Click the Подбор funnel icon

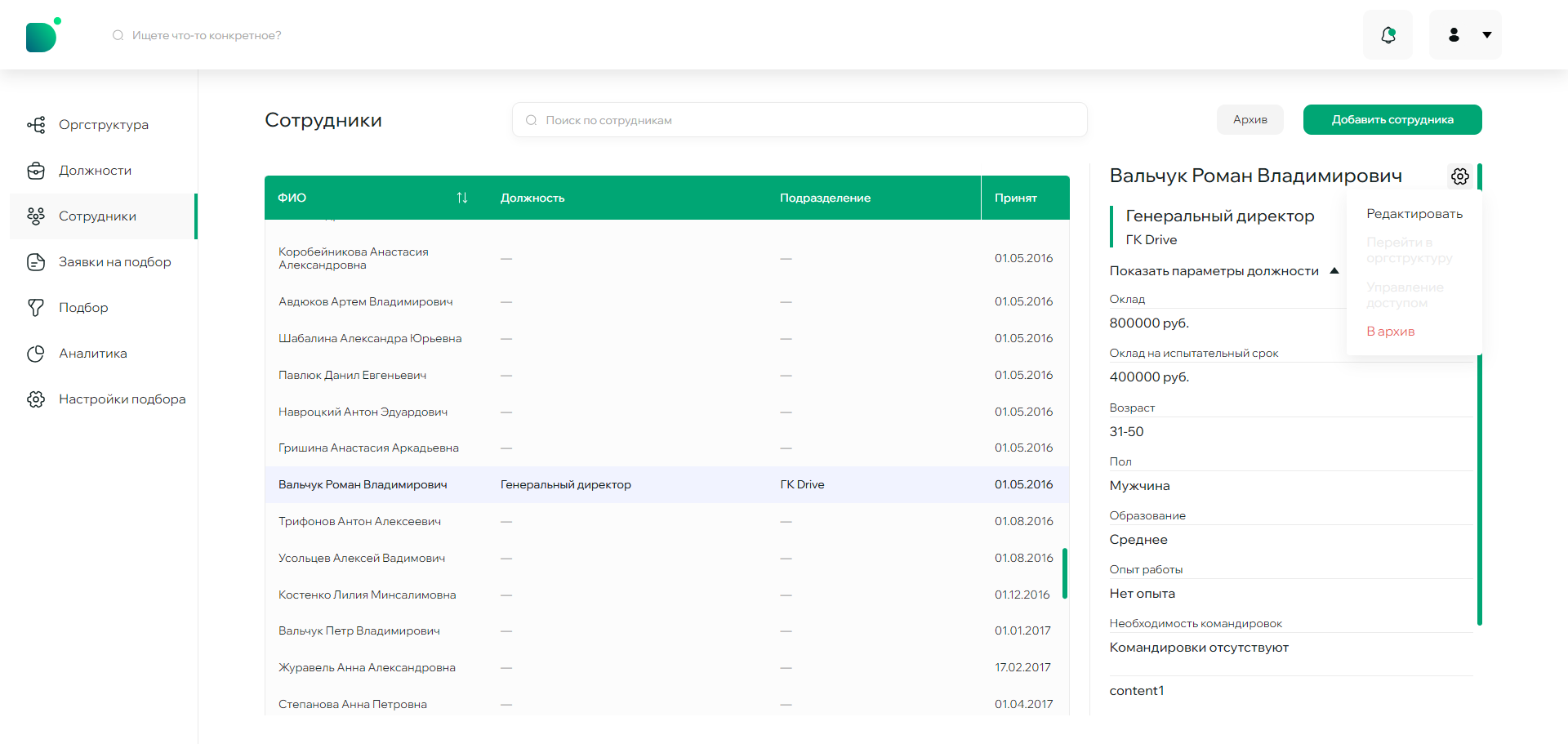click(x=36, y=308)
